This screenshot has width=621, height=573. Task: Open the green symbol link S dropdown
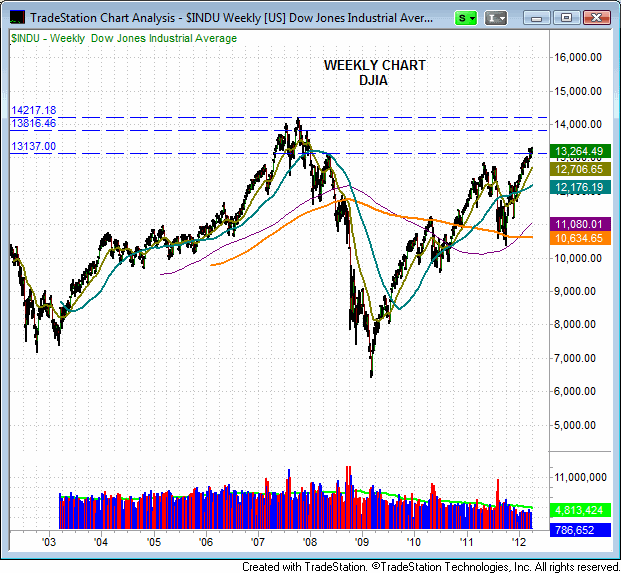466,17
